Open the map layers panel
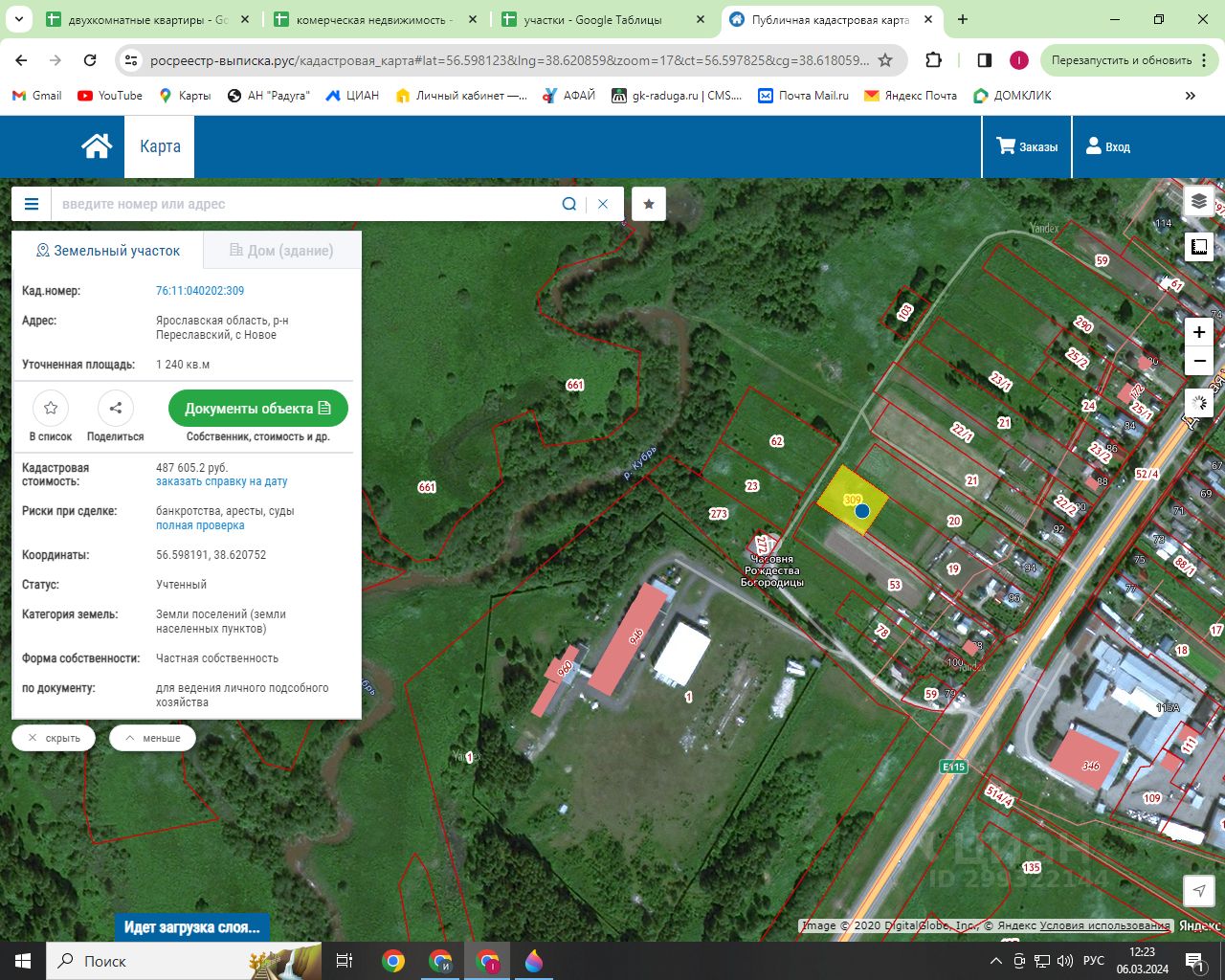The image size is (1225, 980). click(x=1199, y=201)
